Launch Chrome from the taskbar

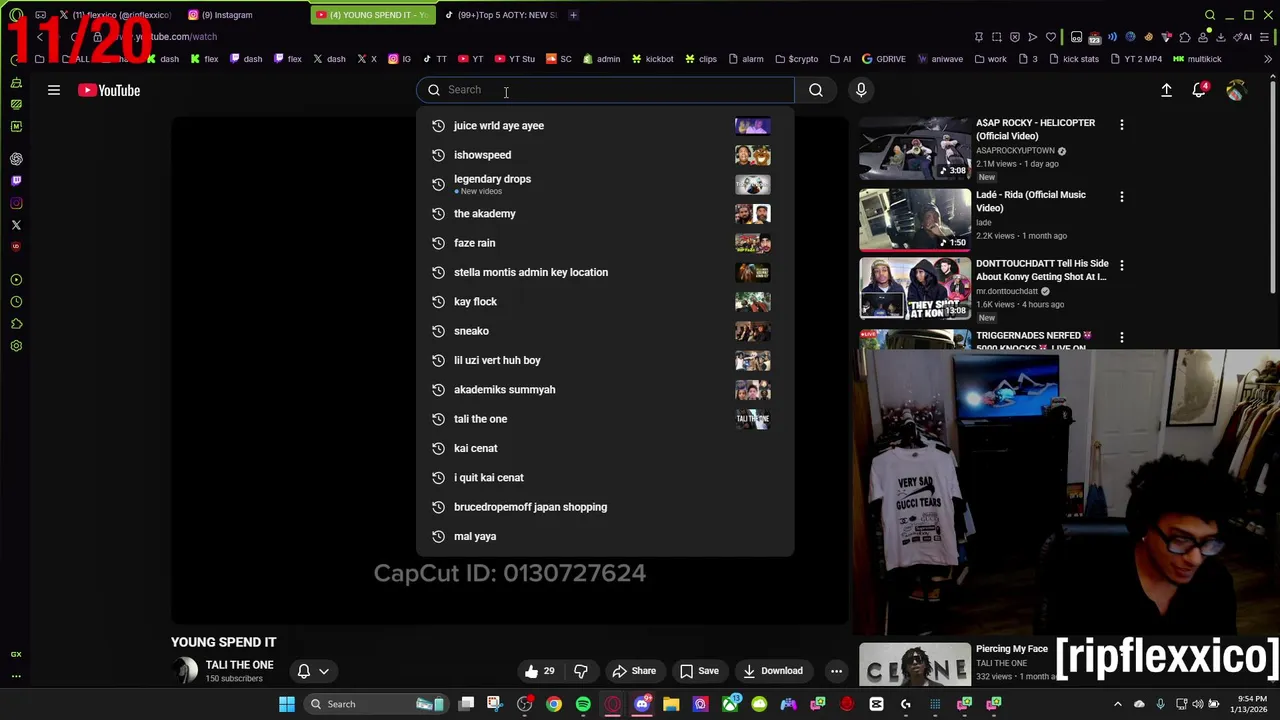click(x=554, y=704)
